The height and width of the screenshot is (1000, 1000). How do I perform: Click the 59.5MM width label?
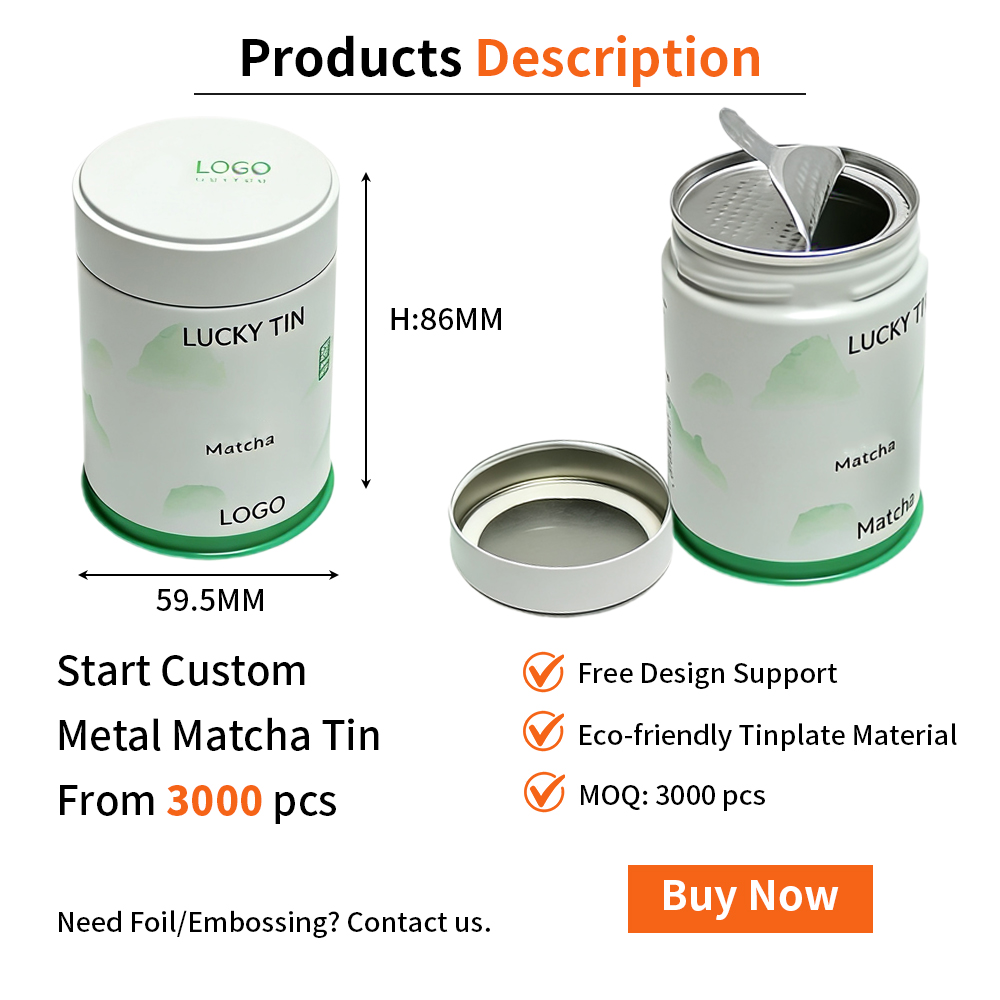[x=210, y=600]
